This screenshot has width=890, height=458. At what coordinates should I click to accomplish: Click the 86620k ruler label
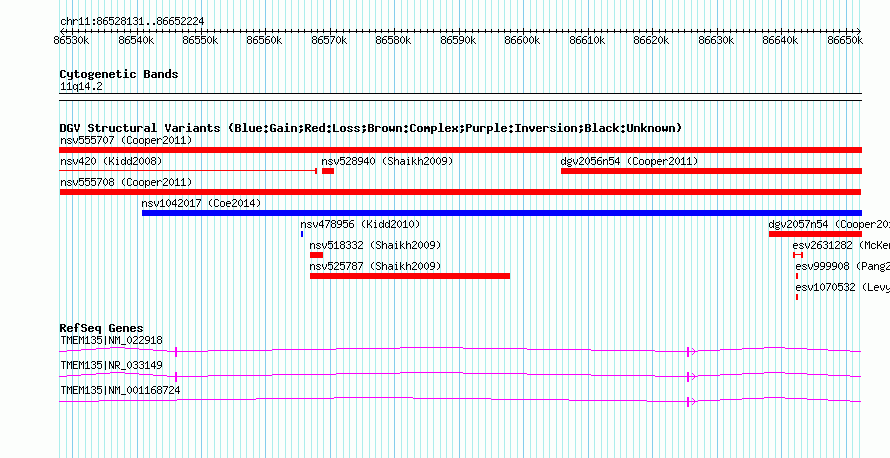[x=652, y=41]
